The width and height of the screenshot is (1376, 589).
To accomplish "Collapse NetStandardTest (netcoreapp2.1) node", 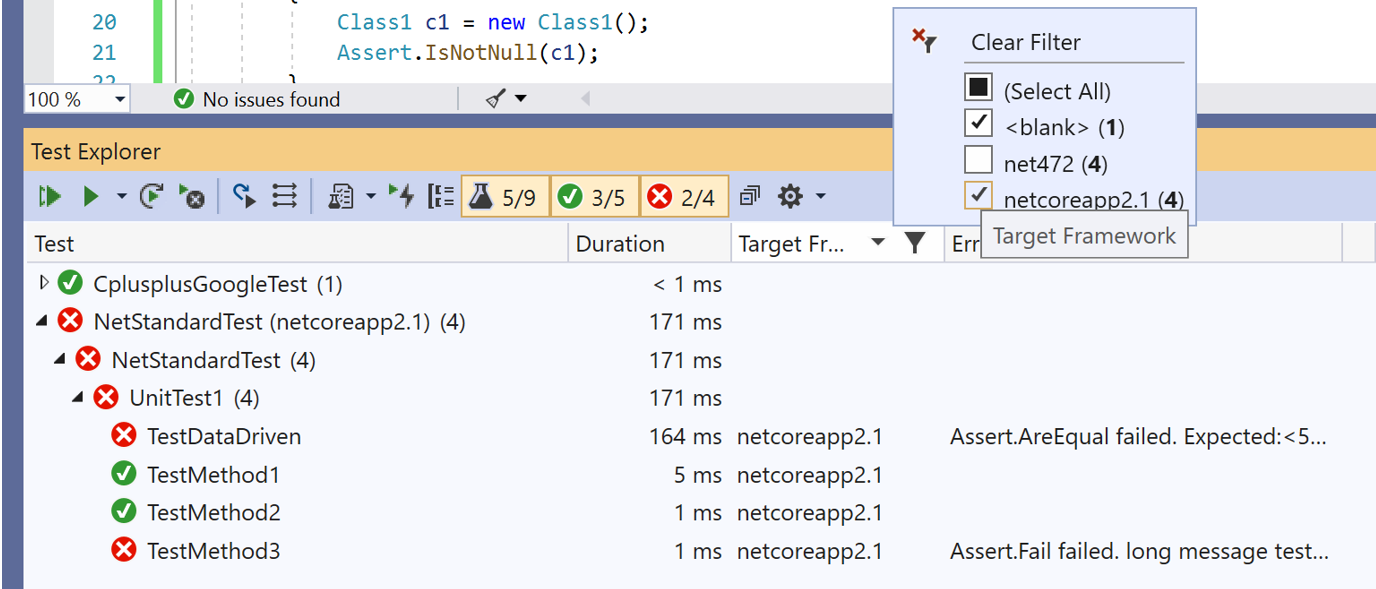I will (x=42, y=322).
